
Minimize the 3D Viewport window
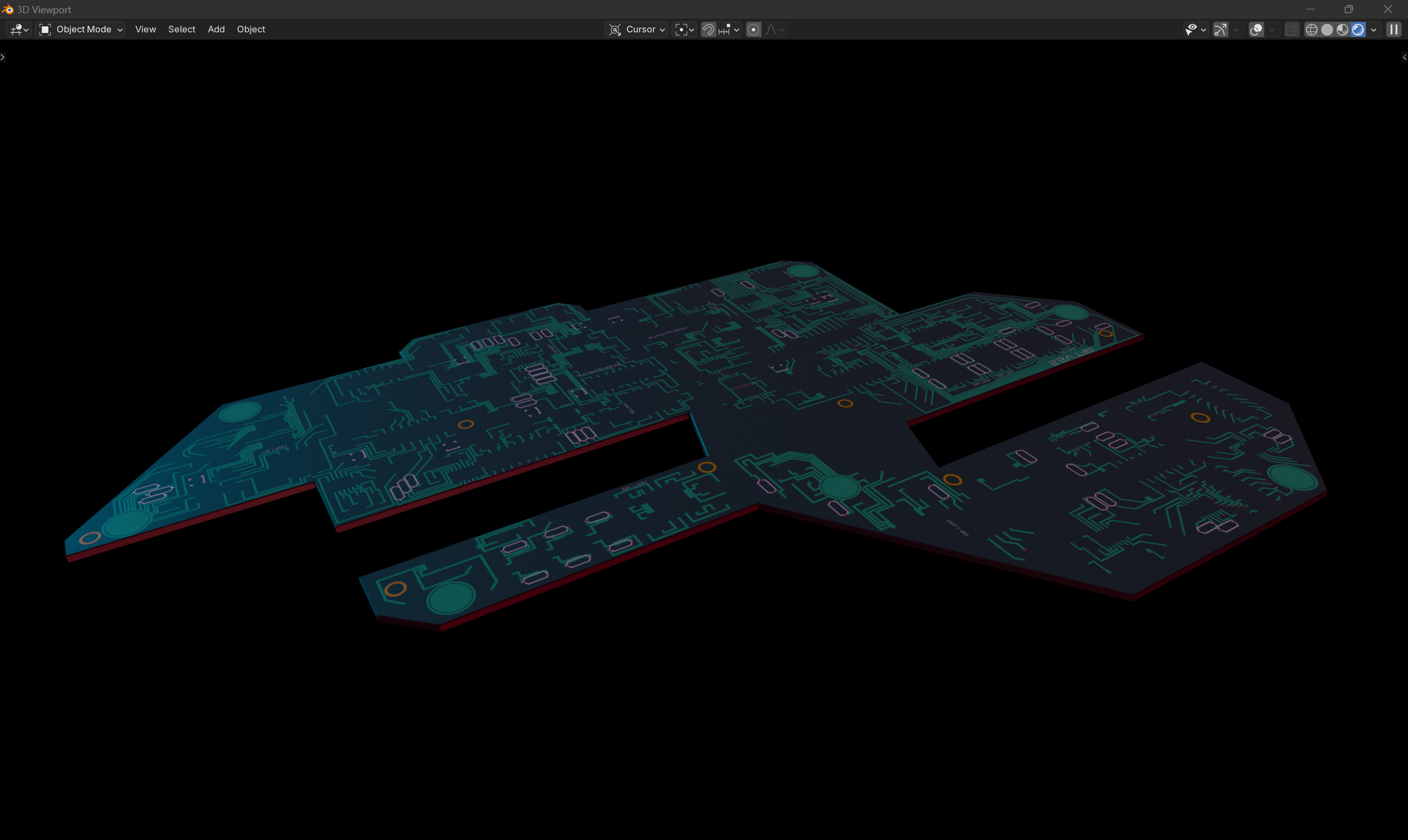click(x=1311, y=9)
